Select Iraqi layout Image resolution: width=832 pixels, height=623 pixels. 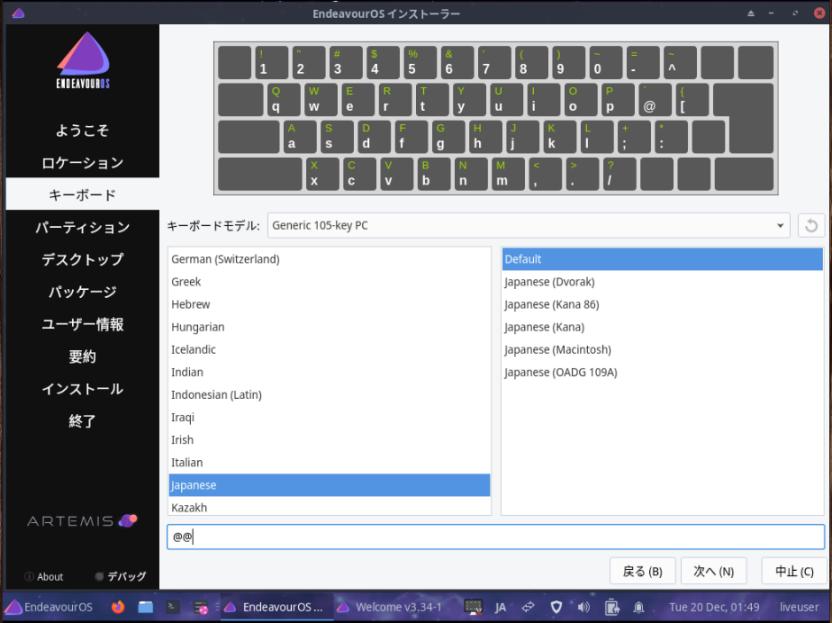(329, 417)
